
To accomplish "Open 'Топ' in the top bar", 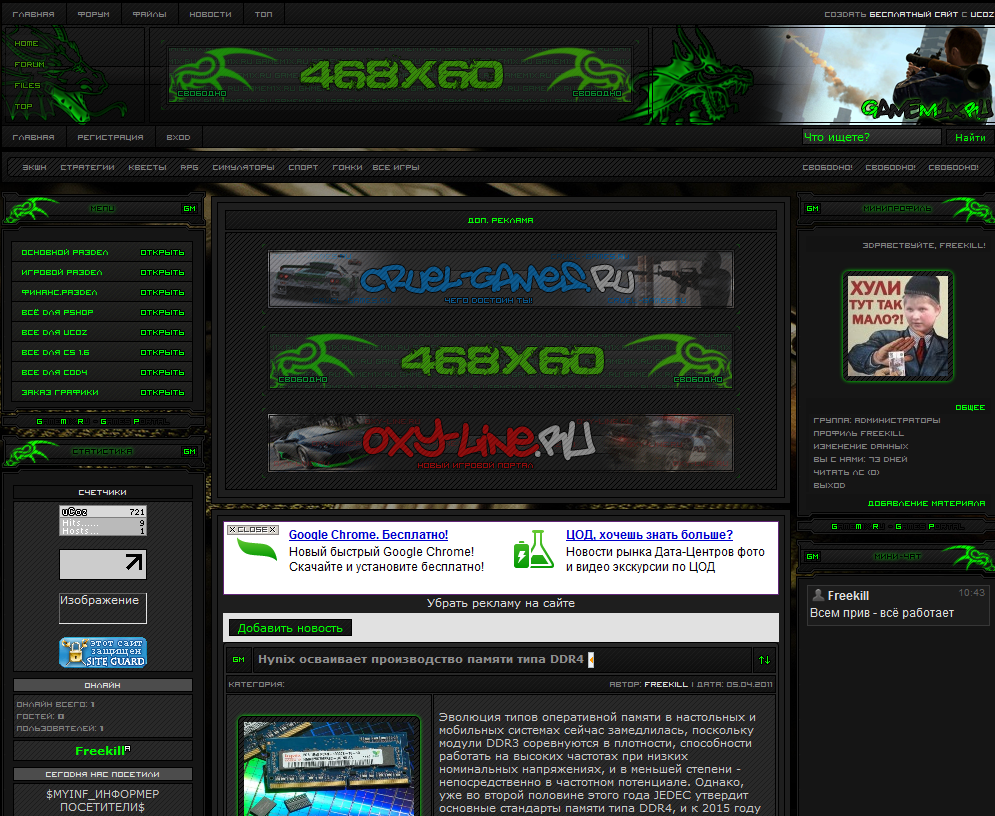I will pos(263,14).
